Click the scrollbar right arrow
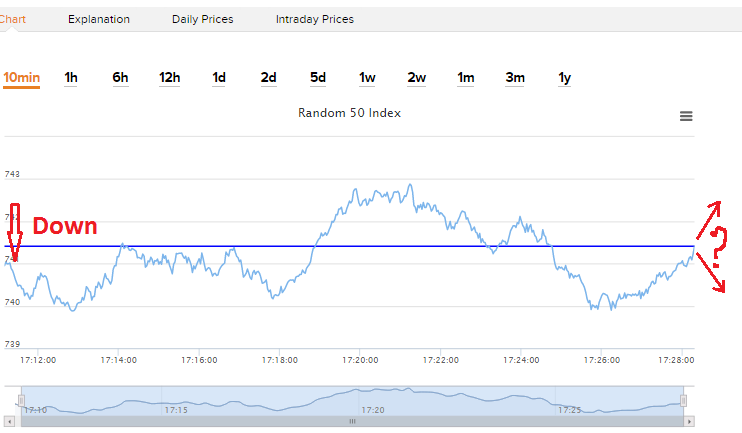Image resolution: width=742 pixels, height=433 pixels. [x=688, y=421]
